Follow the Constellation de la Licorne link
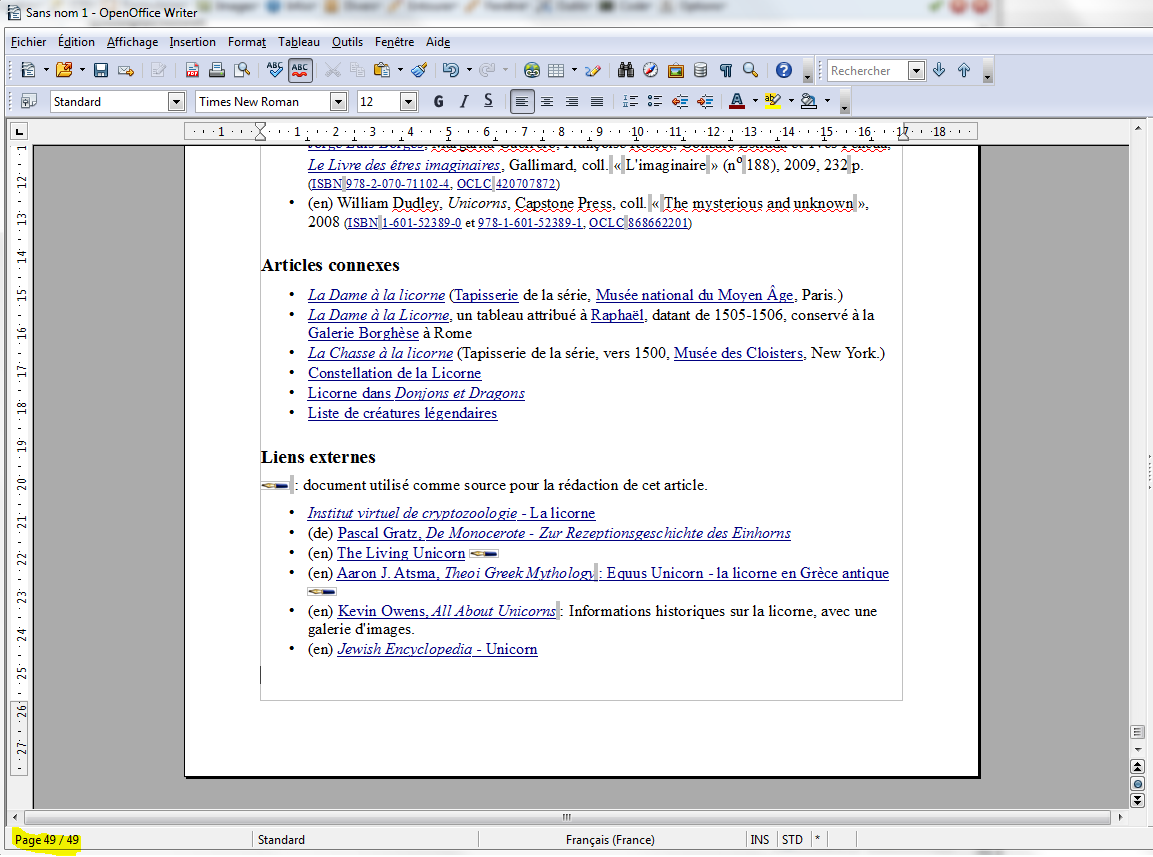Image resolution: width=1153 pixels, height=857 pixels. click(394, 373)
